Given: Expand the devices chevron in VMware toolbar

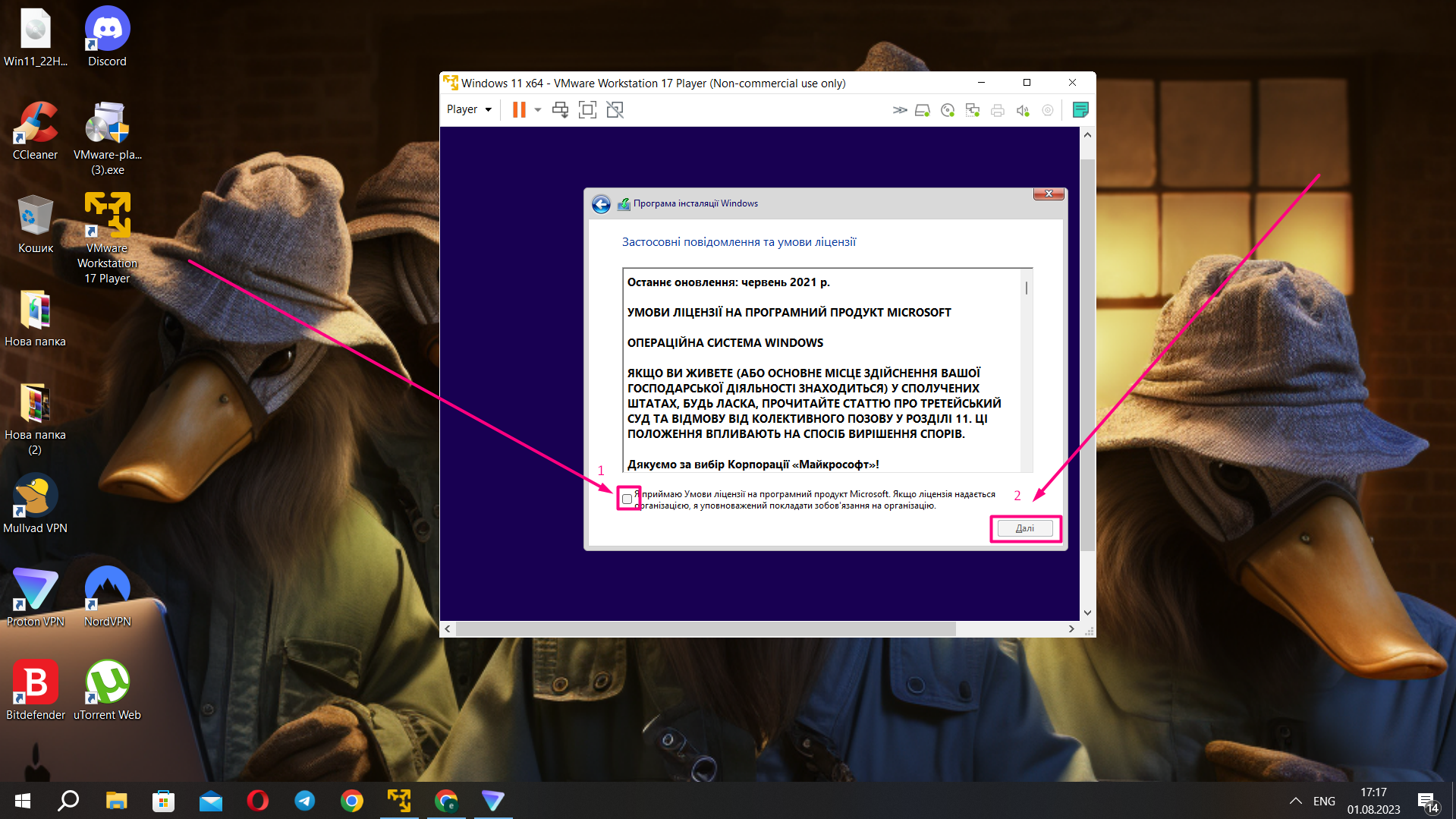Looking at the screenshot, I should point(900,110).
